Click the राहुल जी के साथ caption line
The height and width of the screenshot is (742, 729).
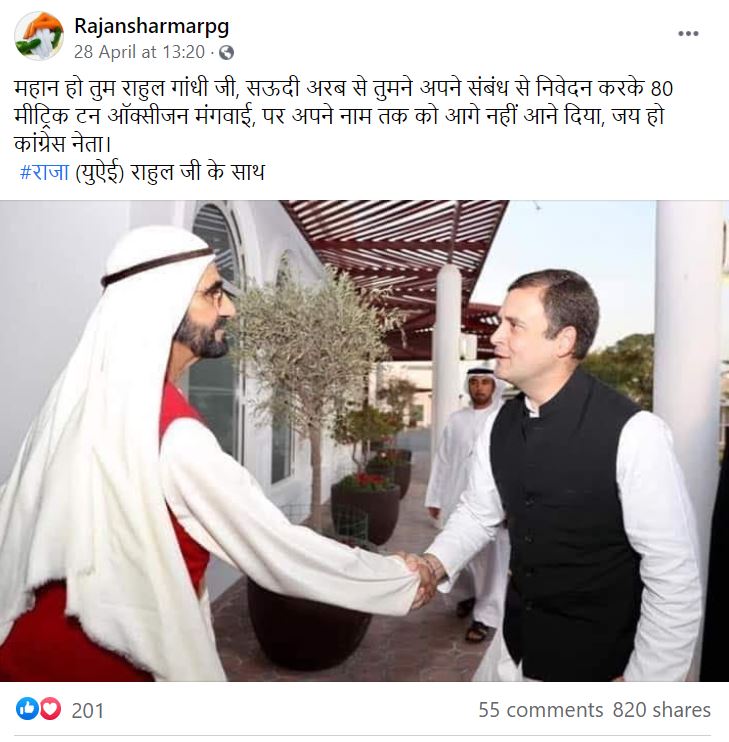click(x=197, y=172)
